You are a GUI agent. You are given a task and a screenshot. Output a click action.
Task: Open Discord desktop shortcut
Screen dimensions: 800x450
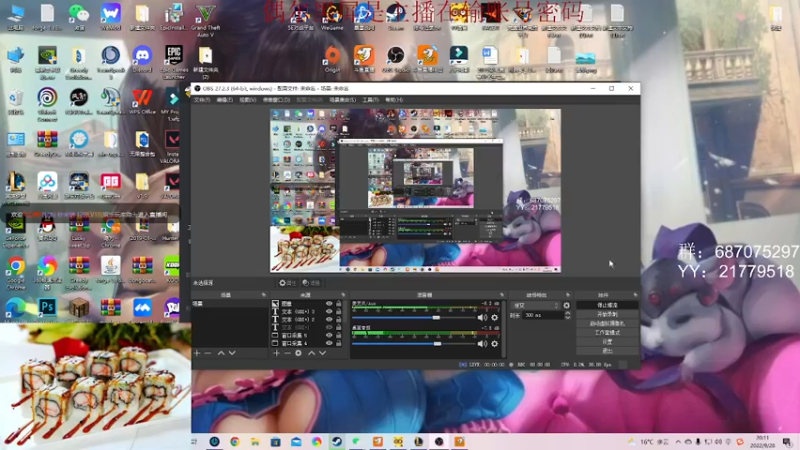pyautogui.click(x=142, y=59)
